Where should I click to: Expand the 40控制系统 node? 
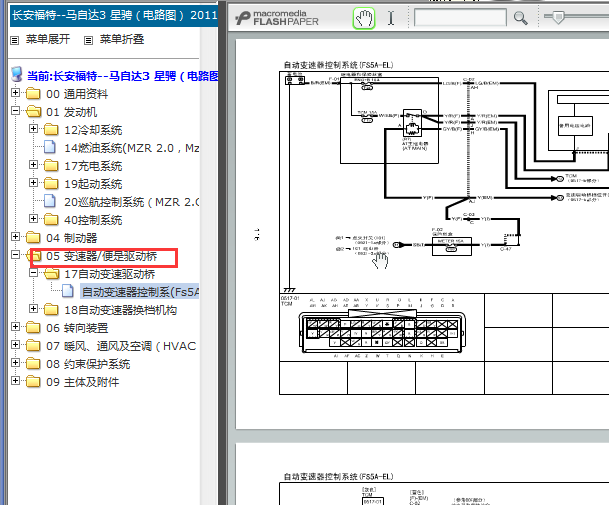[x=33, y=219]
